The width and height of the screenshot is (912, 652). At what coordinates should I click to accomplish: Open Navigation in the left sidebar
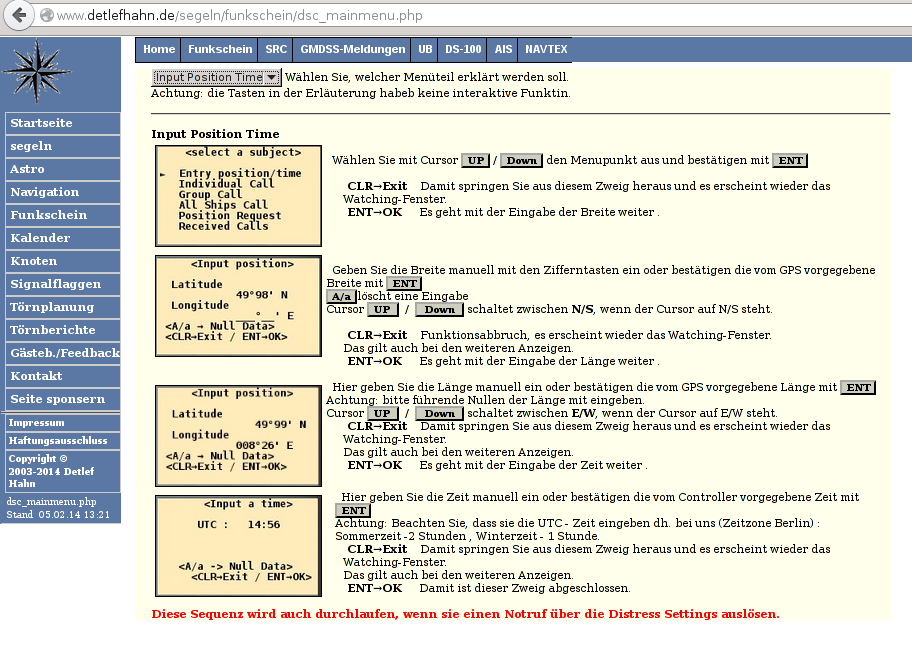click(63, 192)
